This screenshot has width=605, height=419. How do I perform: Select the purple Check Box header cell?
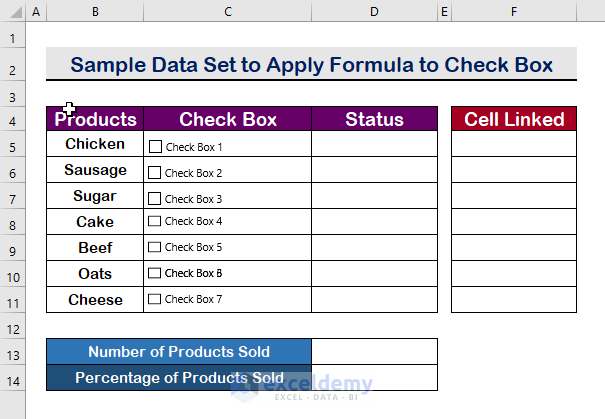[x=227, y=119]
